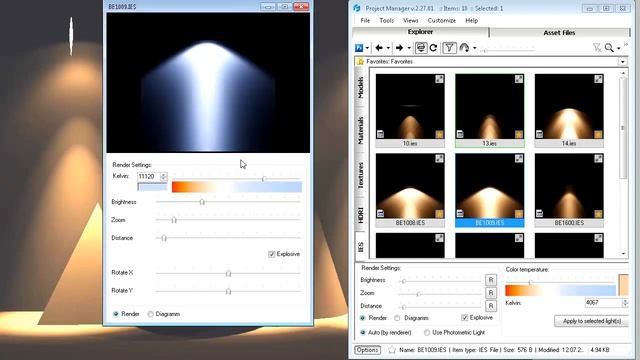This screenshot has height=360, width=640.
Task: Click the arch-shaped icon beside the Filter icon
Action: pos(464,48)
